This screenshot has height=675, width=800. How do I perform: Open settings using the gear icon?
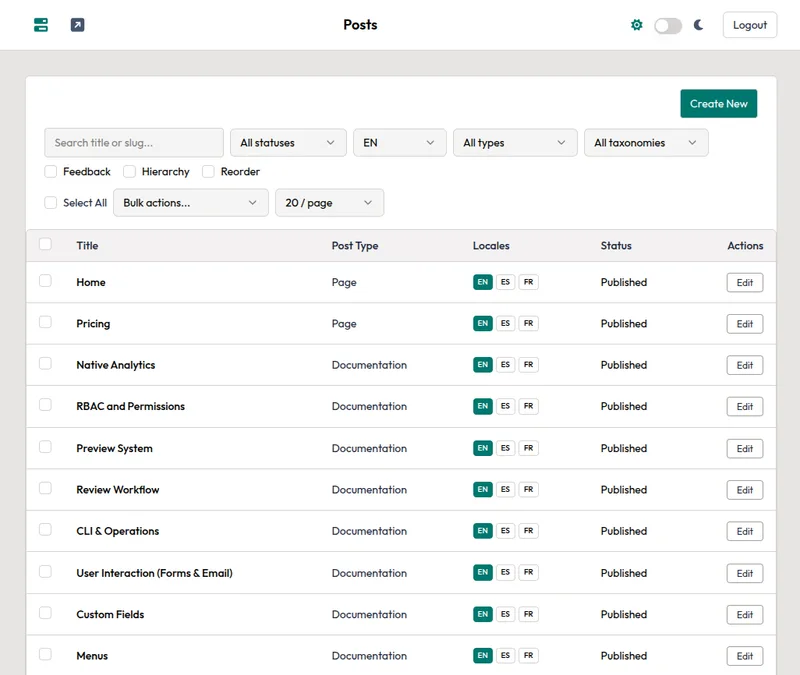pos(637,24)
